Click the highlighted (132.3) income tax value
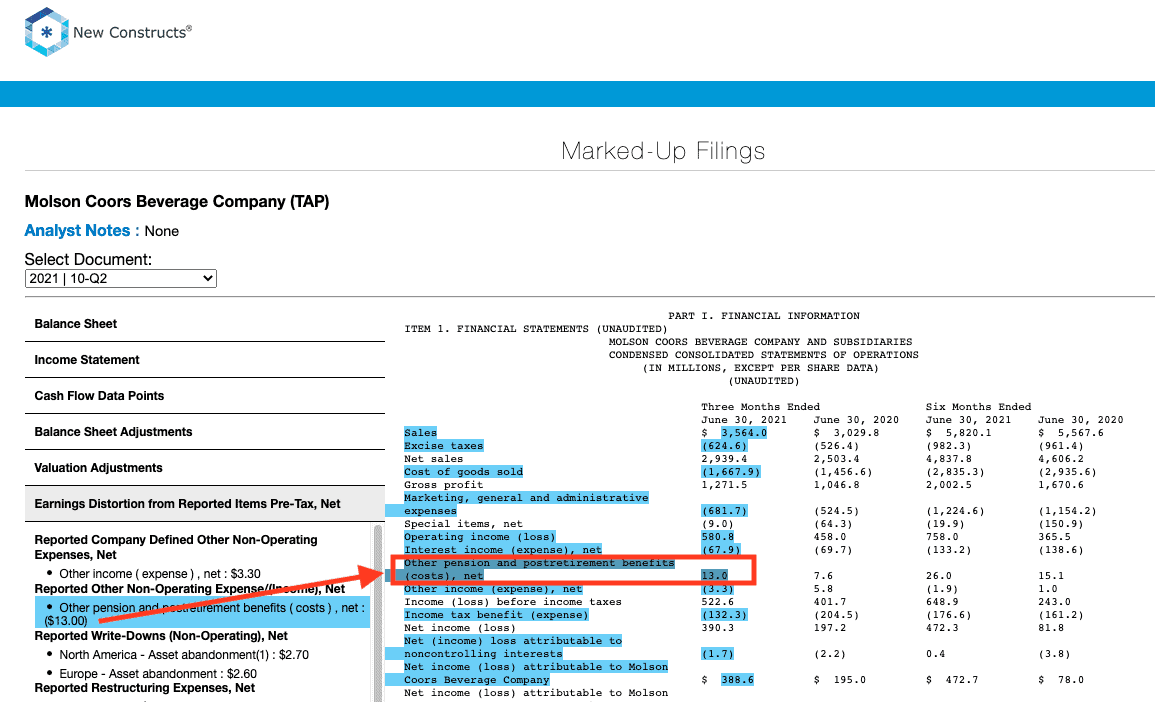This screenshot has height=702, width=1155. pyautogui.click(x=725, y=615)
